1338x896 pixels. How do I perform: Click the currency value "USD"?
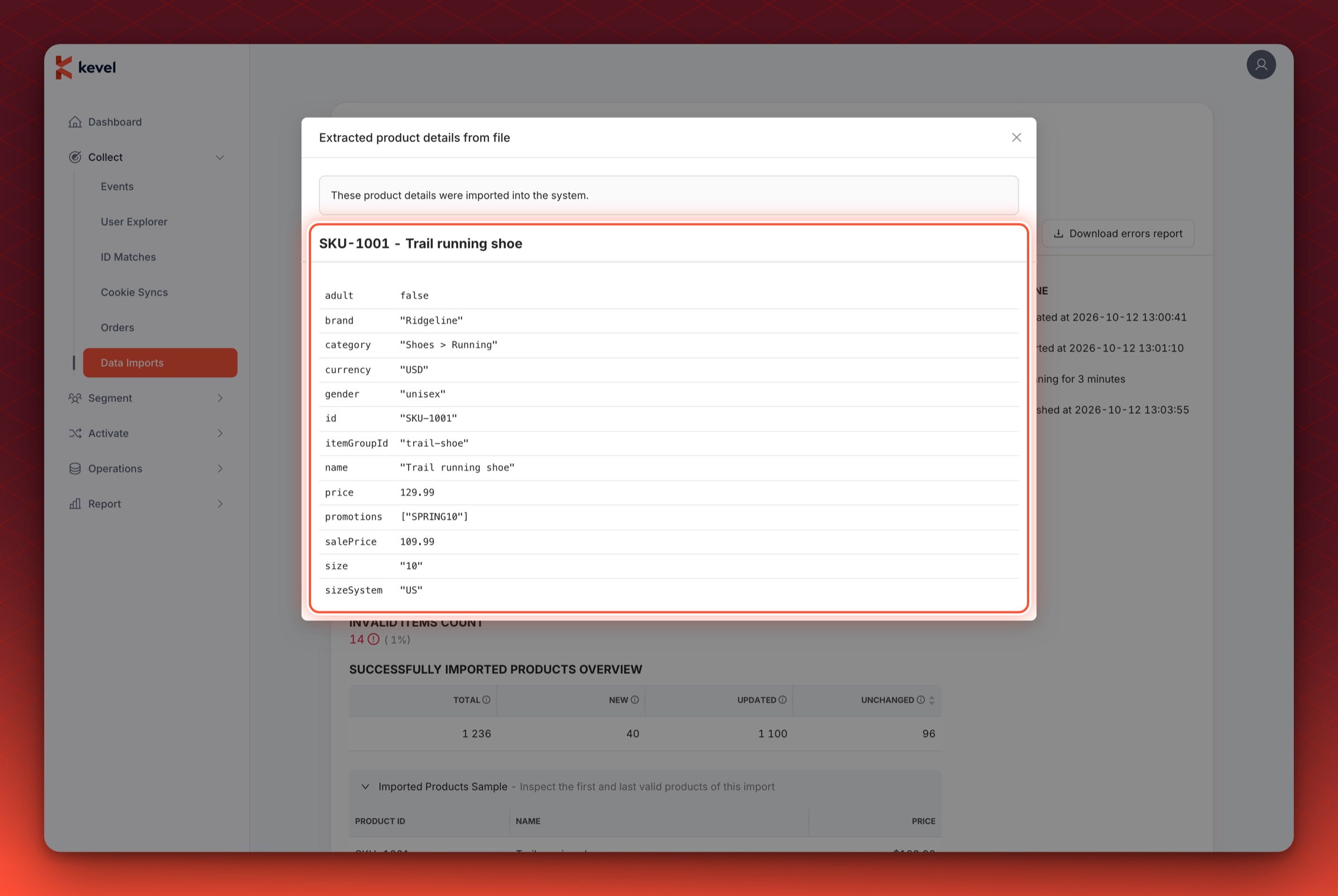pos(414,370)
